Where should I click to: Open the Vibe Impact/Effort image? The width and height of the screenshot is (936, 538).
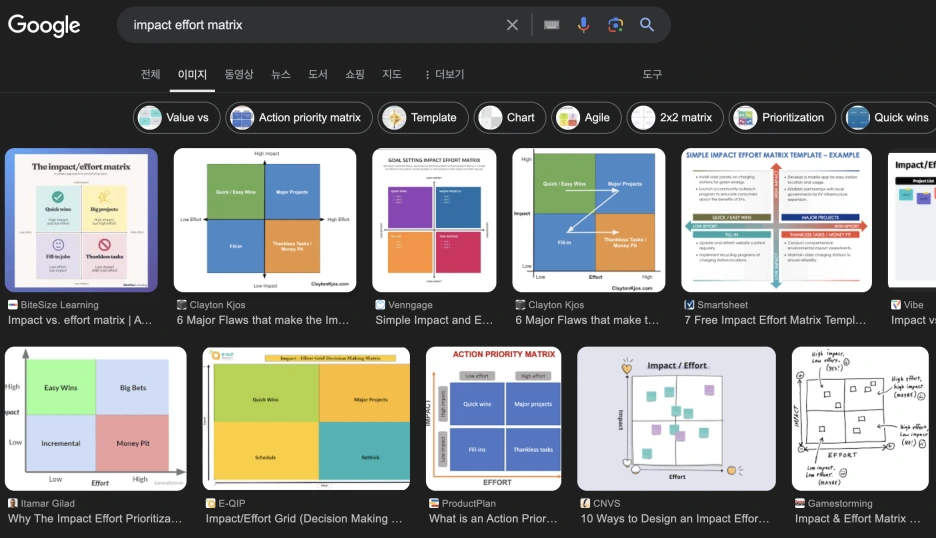tap(912, 220)
